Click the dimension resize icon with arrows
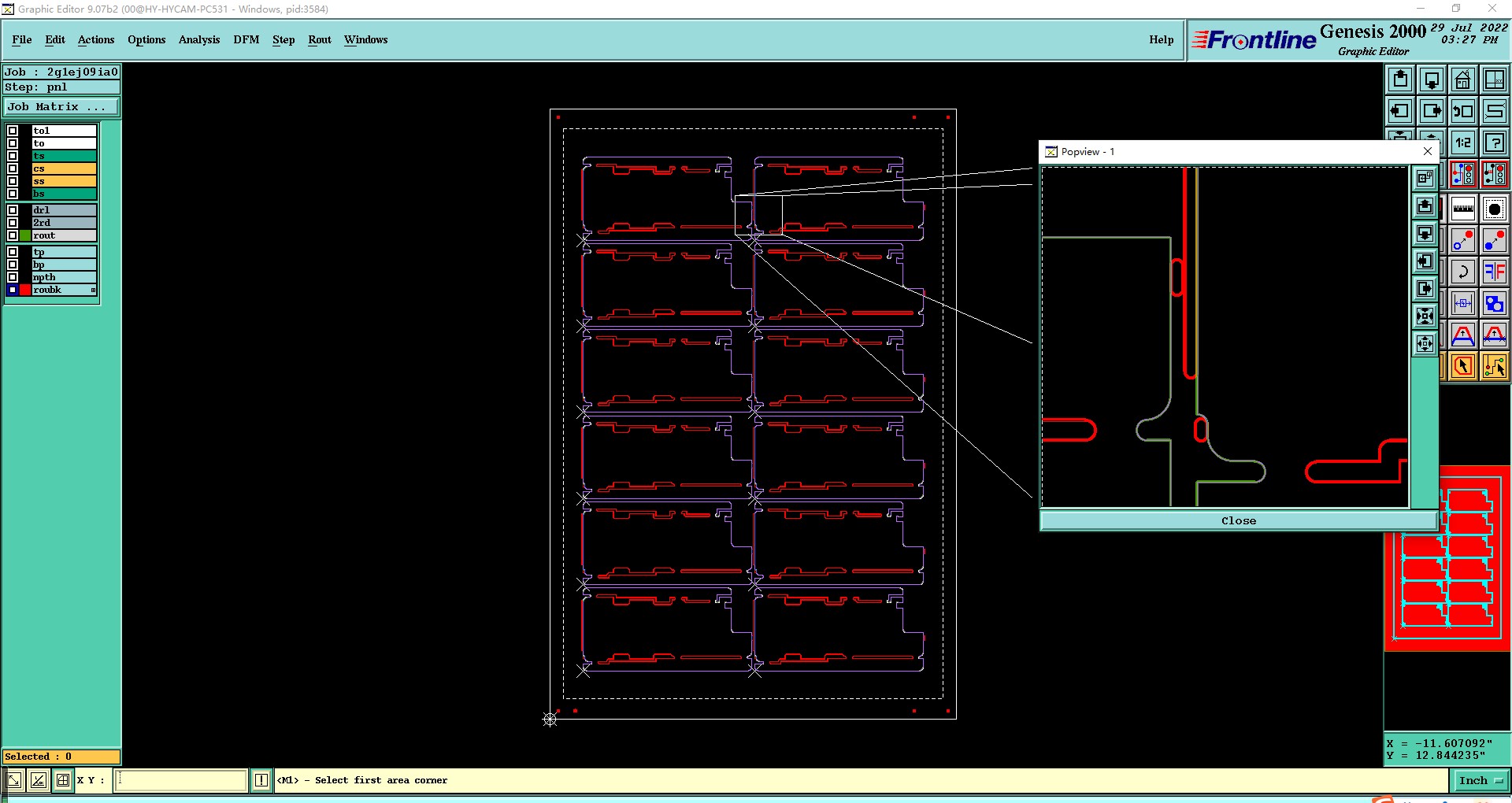This screenshot has height=803, width=1512. click(x=1463, y=303)
